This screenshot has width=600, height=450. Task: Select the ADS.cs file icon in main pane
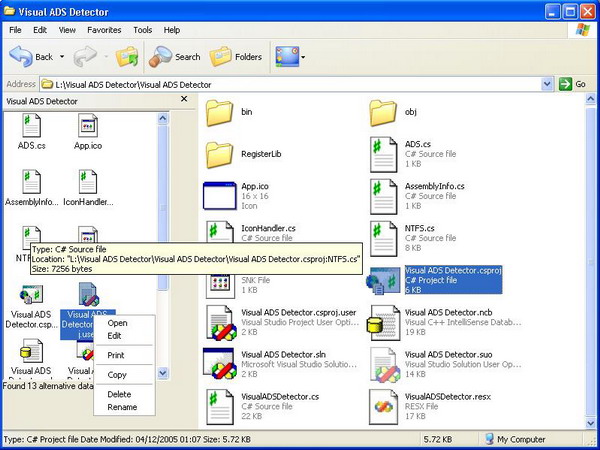[383, 155]
